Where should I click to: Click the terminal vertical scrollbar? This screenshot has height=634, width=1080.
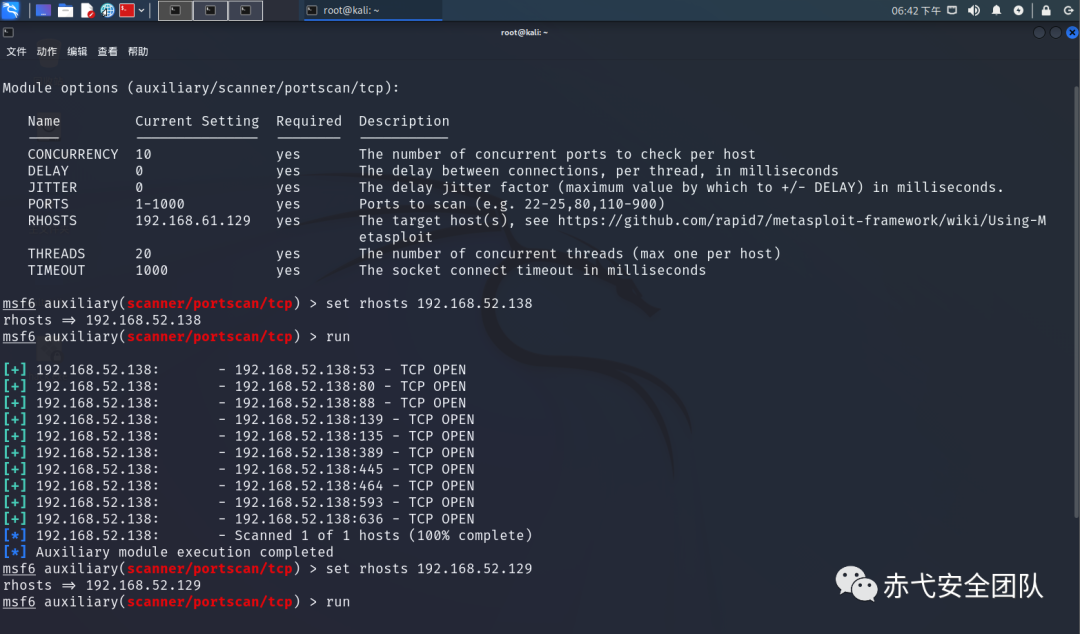(x=1076, y=303)
